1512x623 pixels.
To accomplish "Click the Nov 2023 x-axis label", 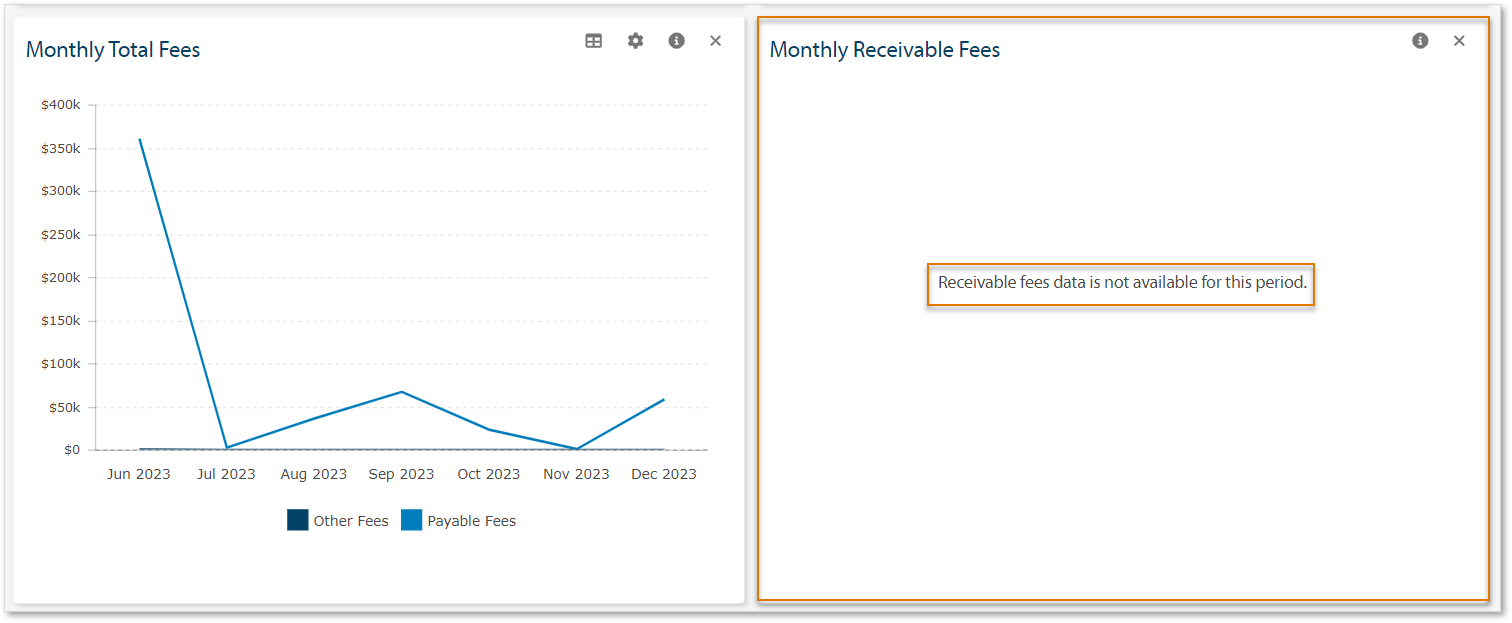I will [576, 474].
